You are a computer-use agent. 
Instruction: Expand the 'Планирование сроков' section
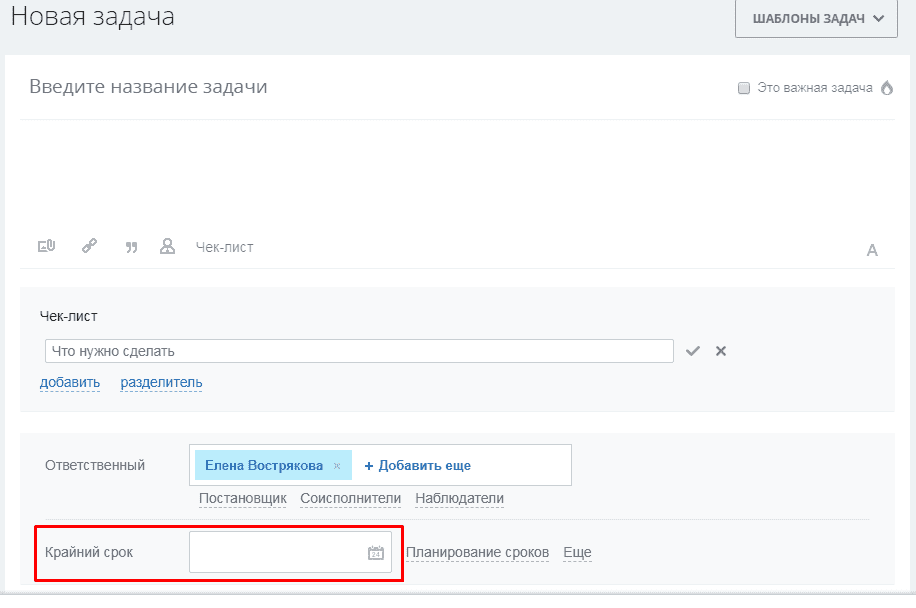tap(477, 552)
